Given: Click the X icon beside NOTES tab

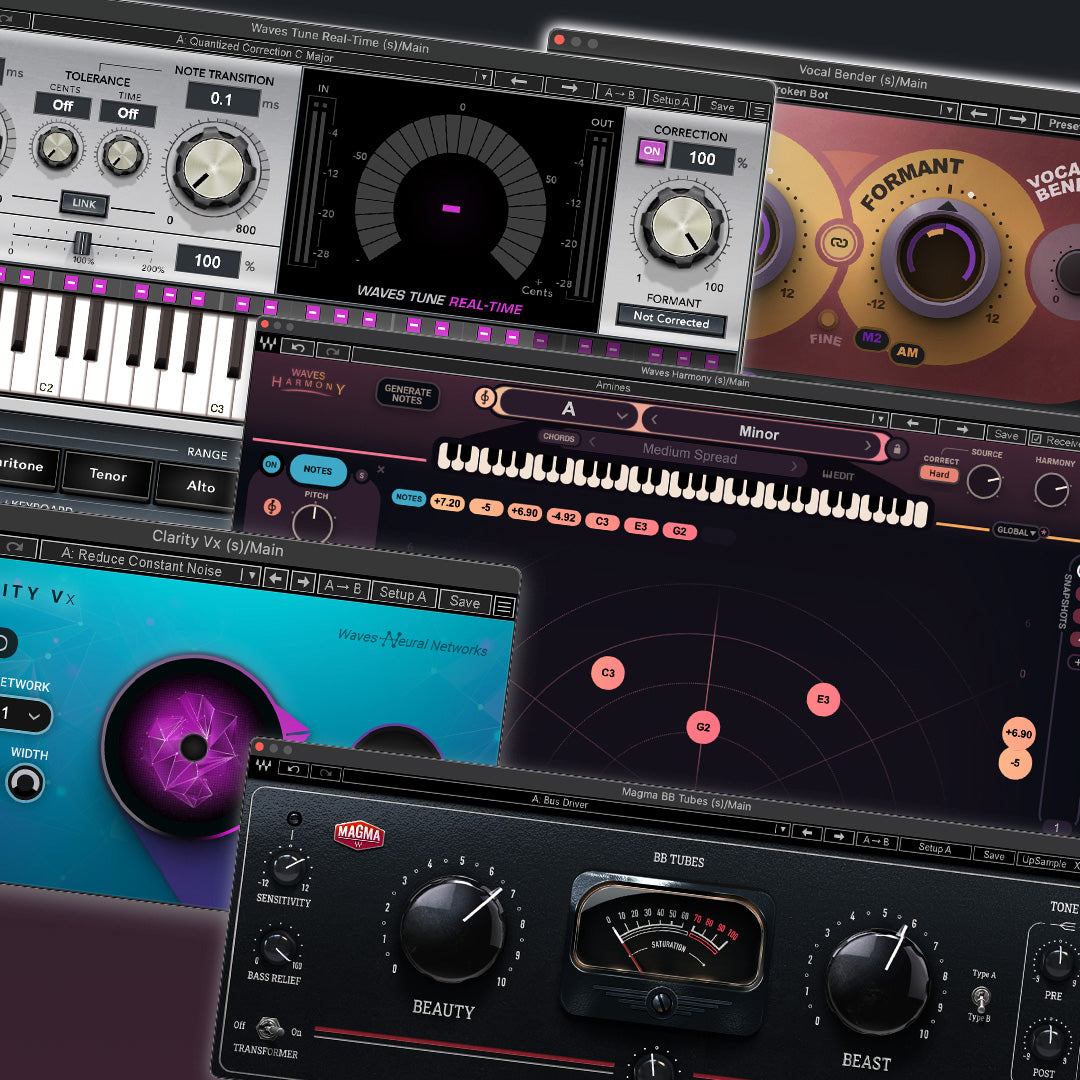Looking at the screenshot, I should pyautogui.click(x=381, y=469).
